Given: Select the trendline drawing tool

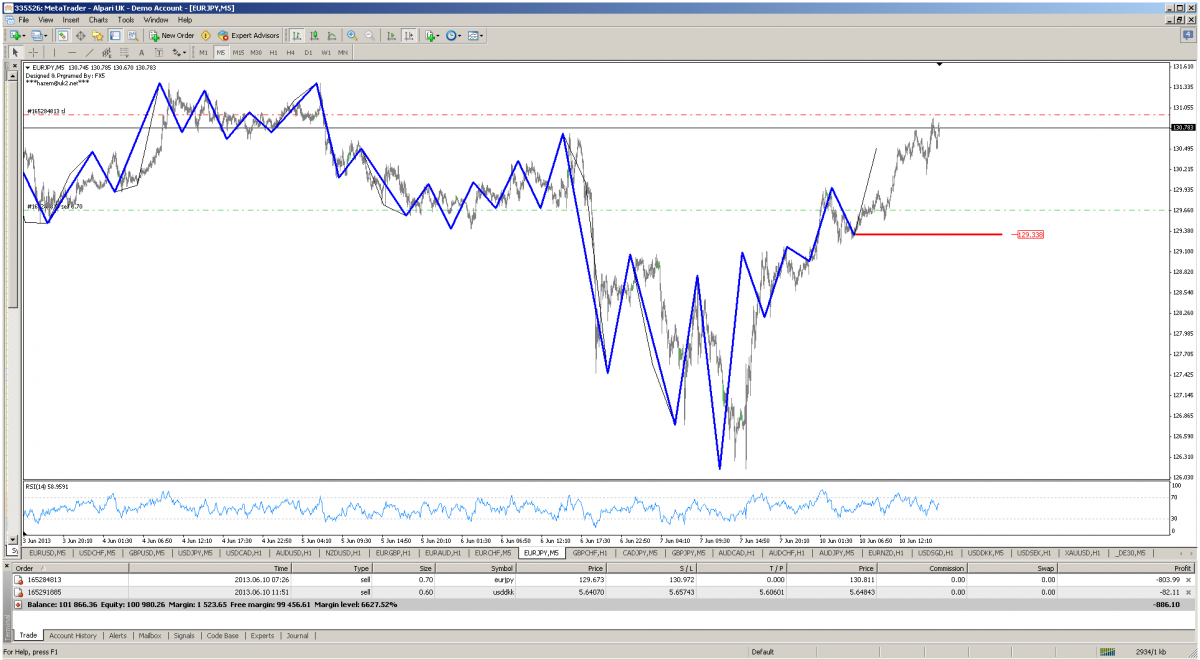Looking at the screenshot, I should pyautogui.click(x=90, y=52).
